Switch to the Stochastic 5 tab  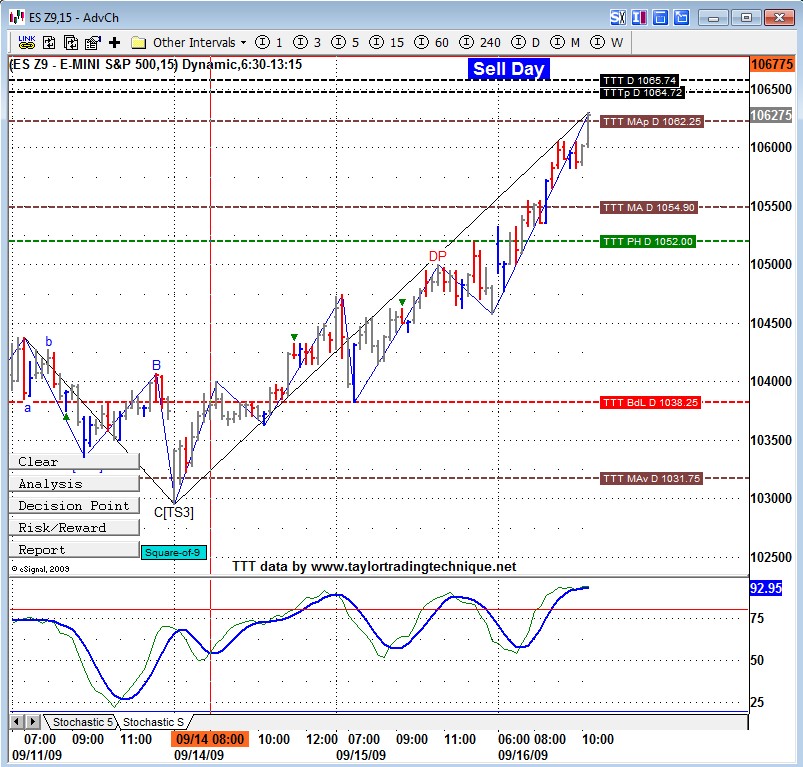point(82,722)
